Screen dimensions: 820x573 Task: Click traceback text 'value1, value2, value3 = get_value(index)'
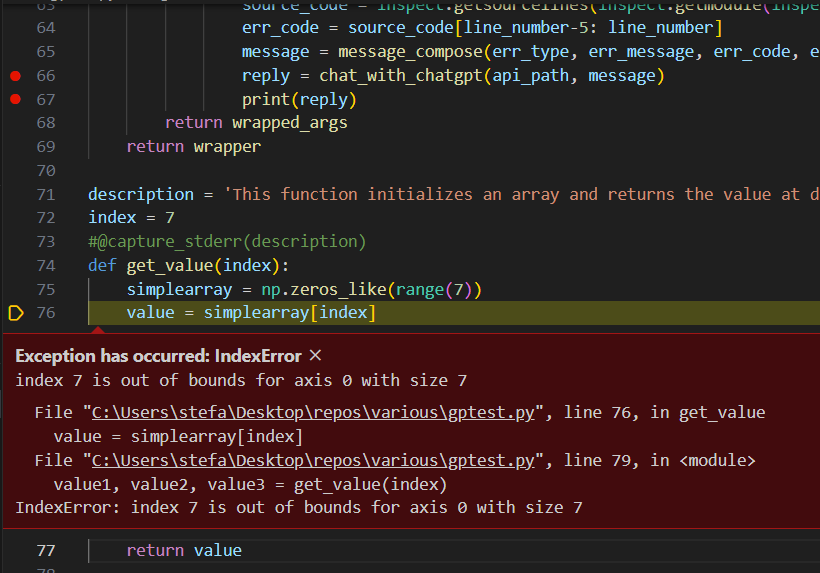point(250,485)
